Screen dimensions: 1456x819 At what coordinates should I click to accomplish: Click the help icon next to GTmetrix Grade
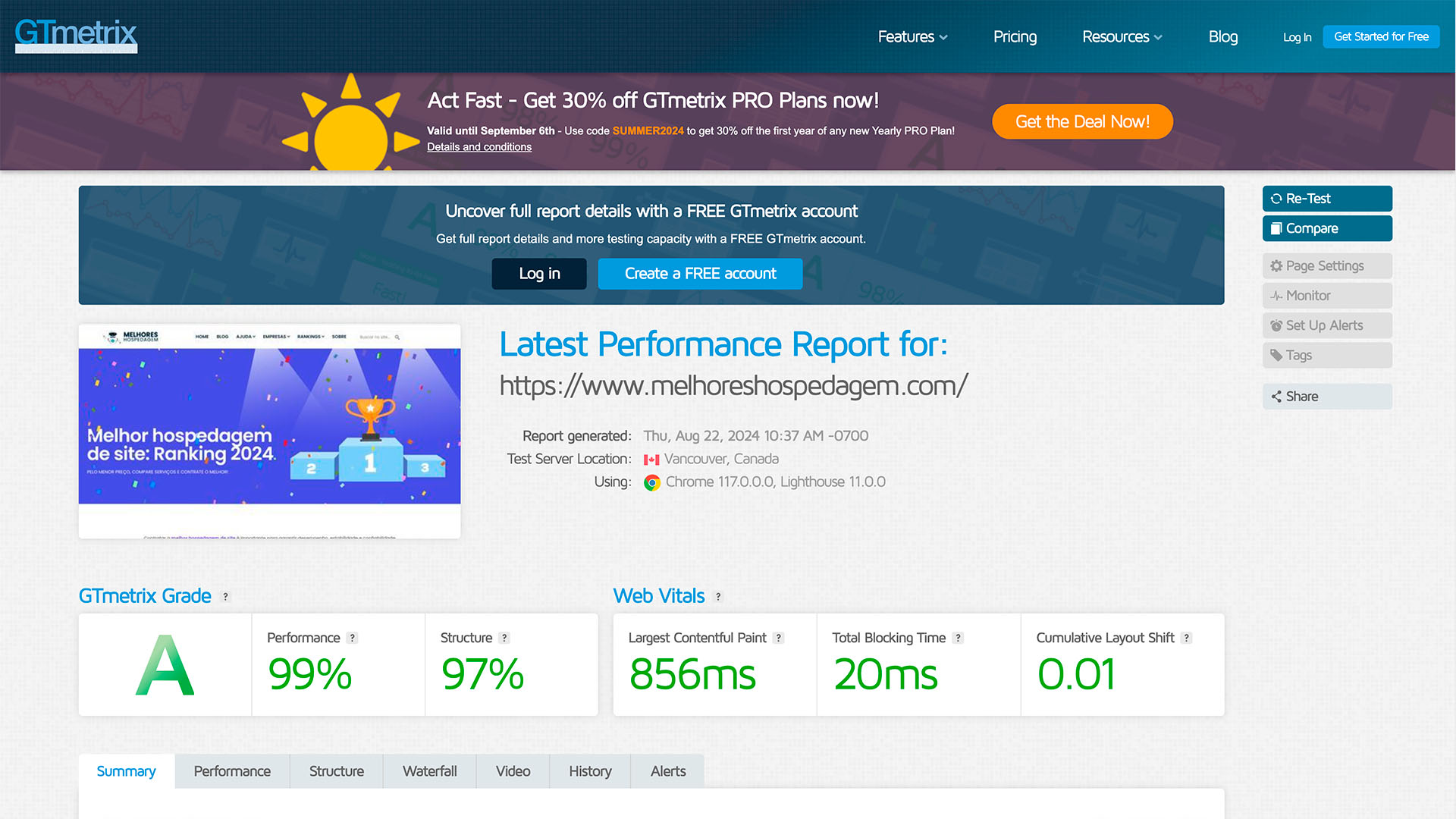pyautogui.click(x=225, y=597)
